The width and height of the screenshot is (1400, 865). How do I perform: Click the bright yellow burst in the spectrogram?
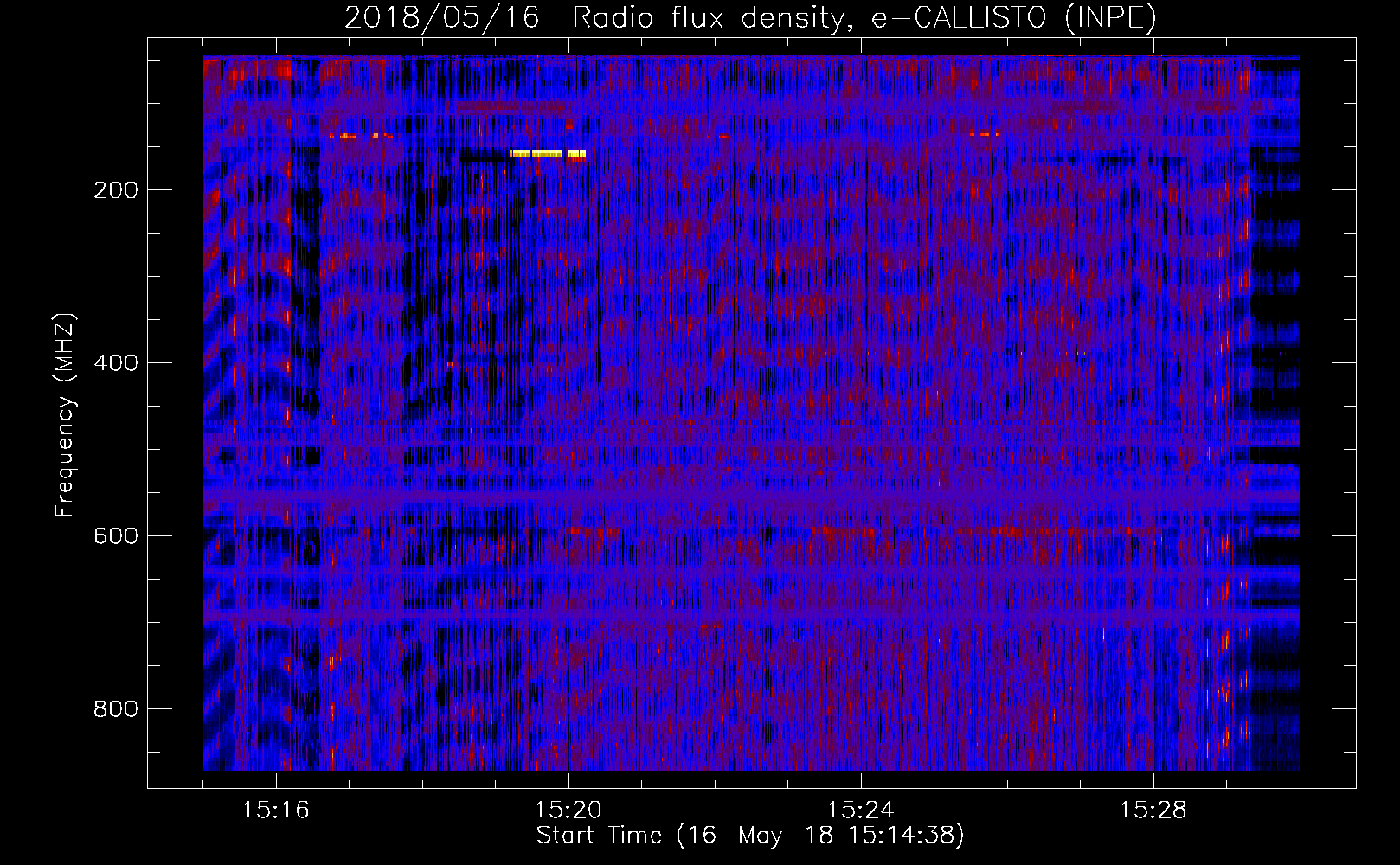coord(548,154)
